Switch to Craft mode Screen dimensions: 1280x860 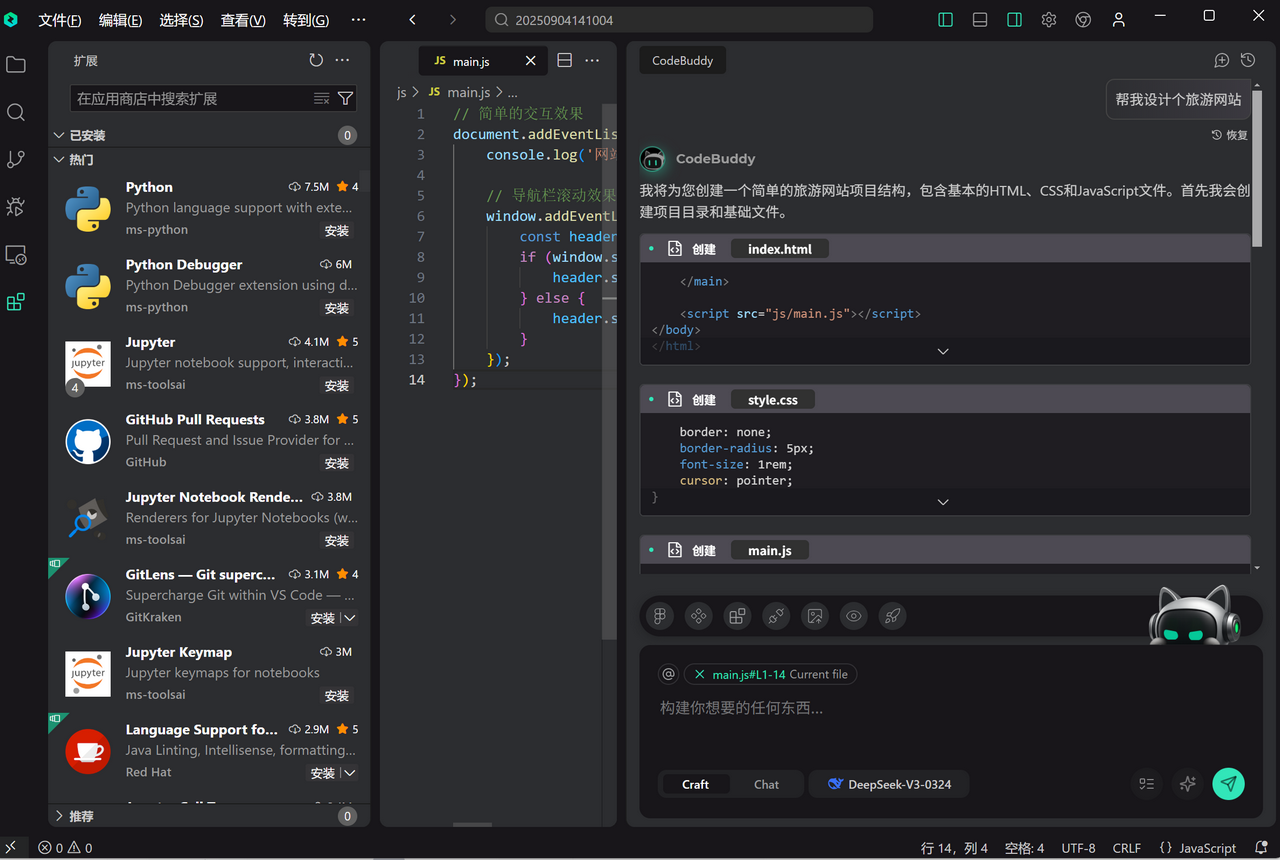coord(695,784)
